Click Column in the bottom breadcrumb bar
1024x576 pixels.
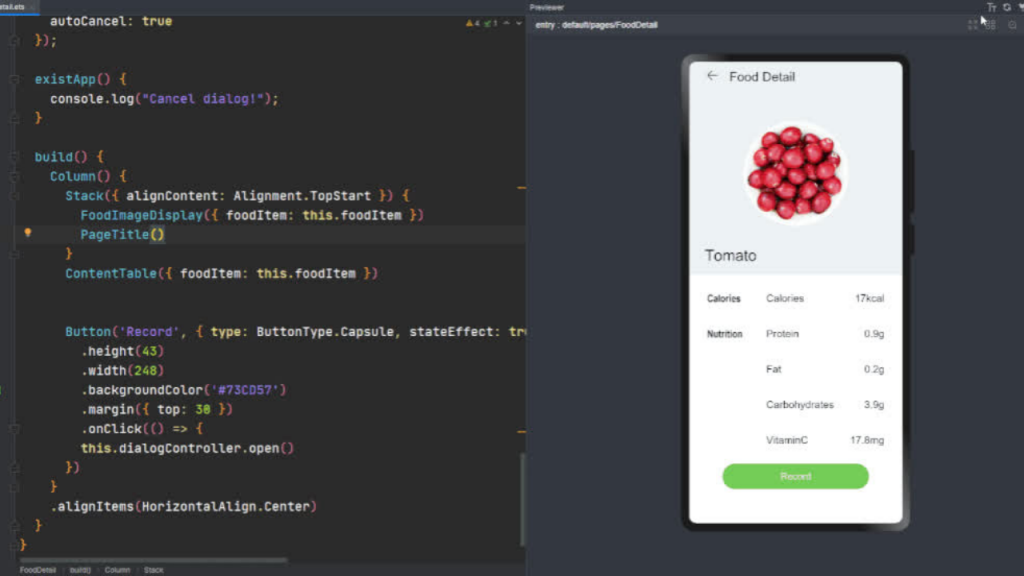[x=118, y=570]
